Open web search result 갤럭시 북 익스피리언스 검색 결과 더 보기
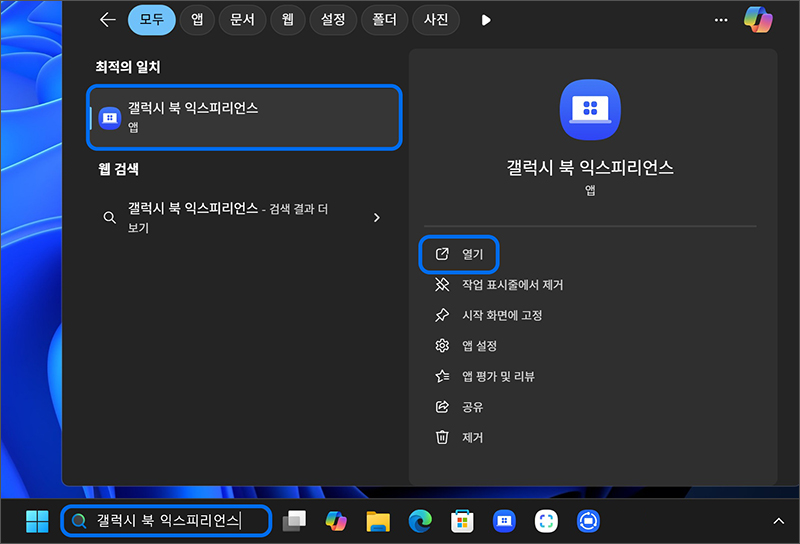The width and height of the screenshot is (800, 544). pos(244,217)
